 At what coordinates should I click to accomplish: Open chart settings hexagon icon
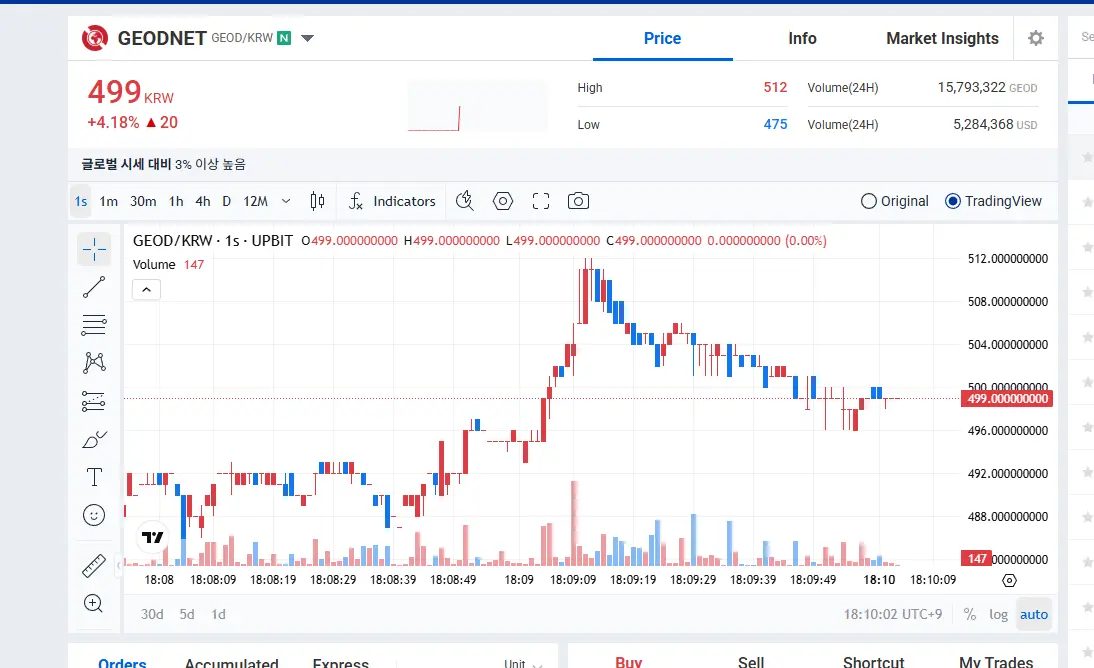pos(503,201)
